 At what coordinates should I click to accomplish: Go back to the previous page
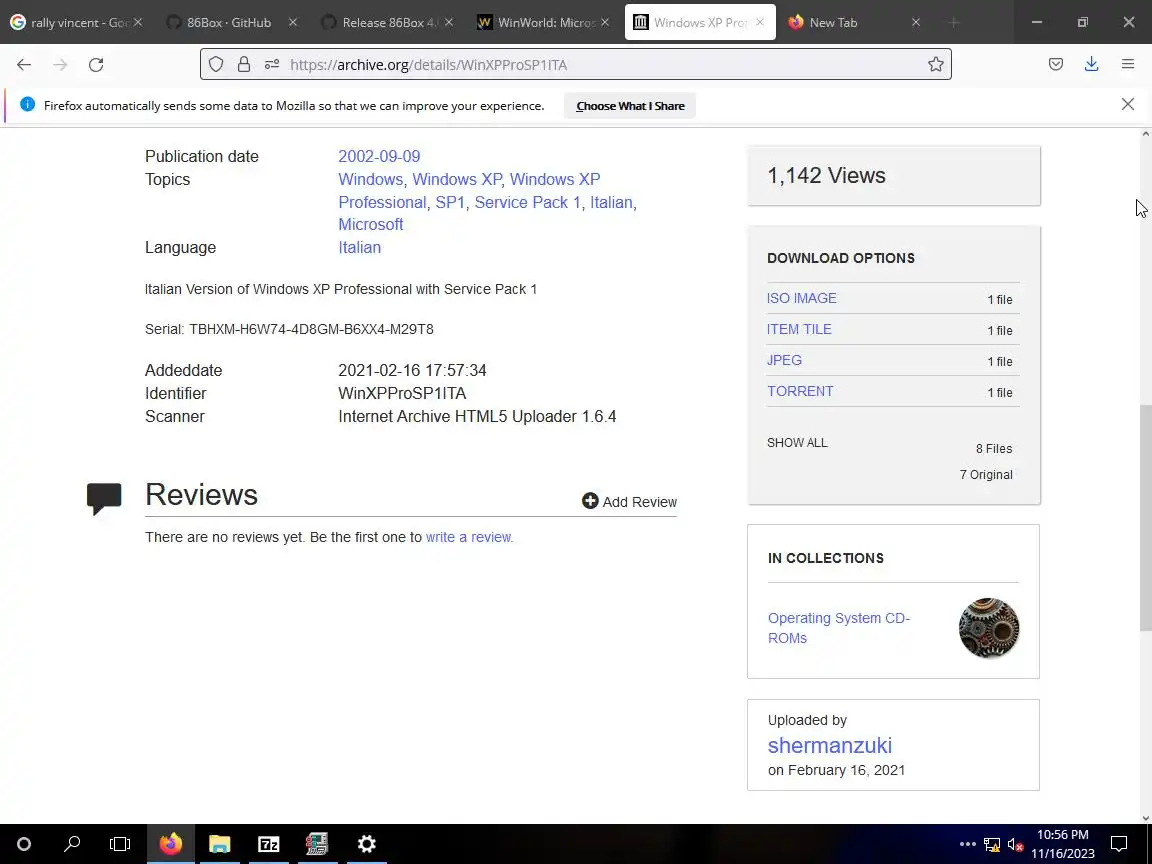[24, 65]
